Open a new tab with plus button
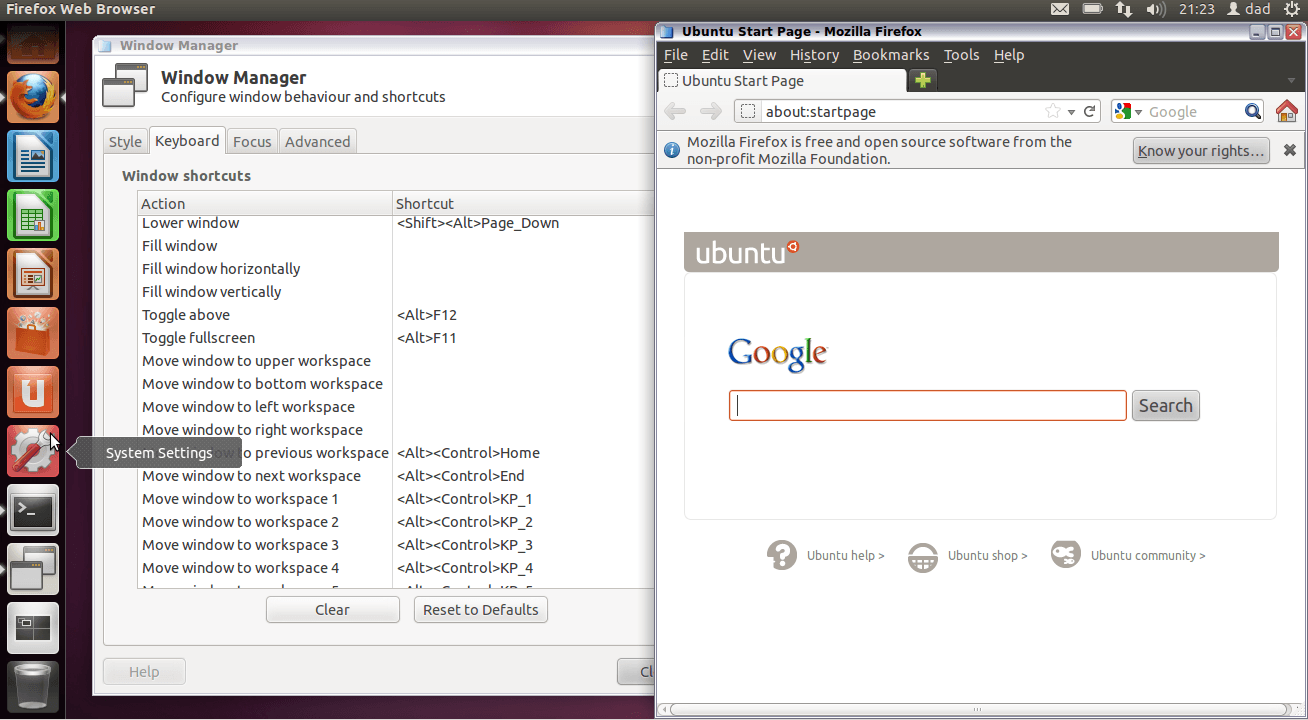Viewport: 1308px width, 720px height. click(x=923, y=81)
